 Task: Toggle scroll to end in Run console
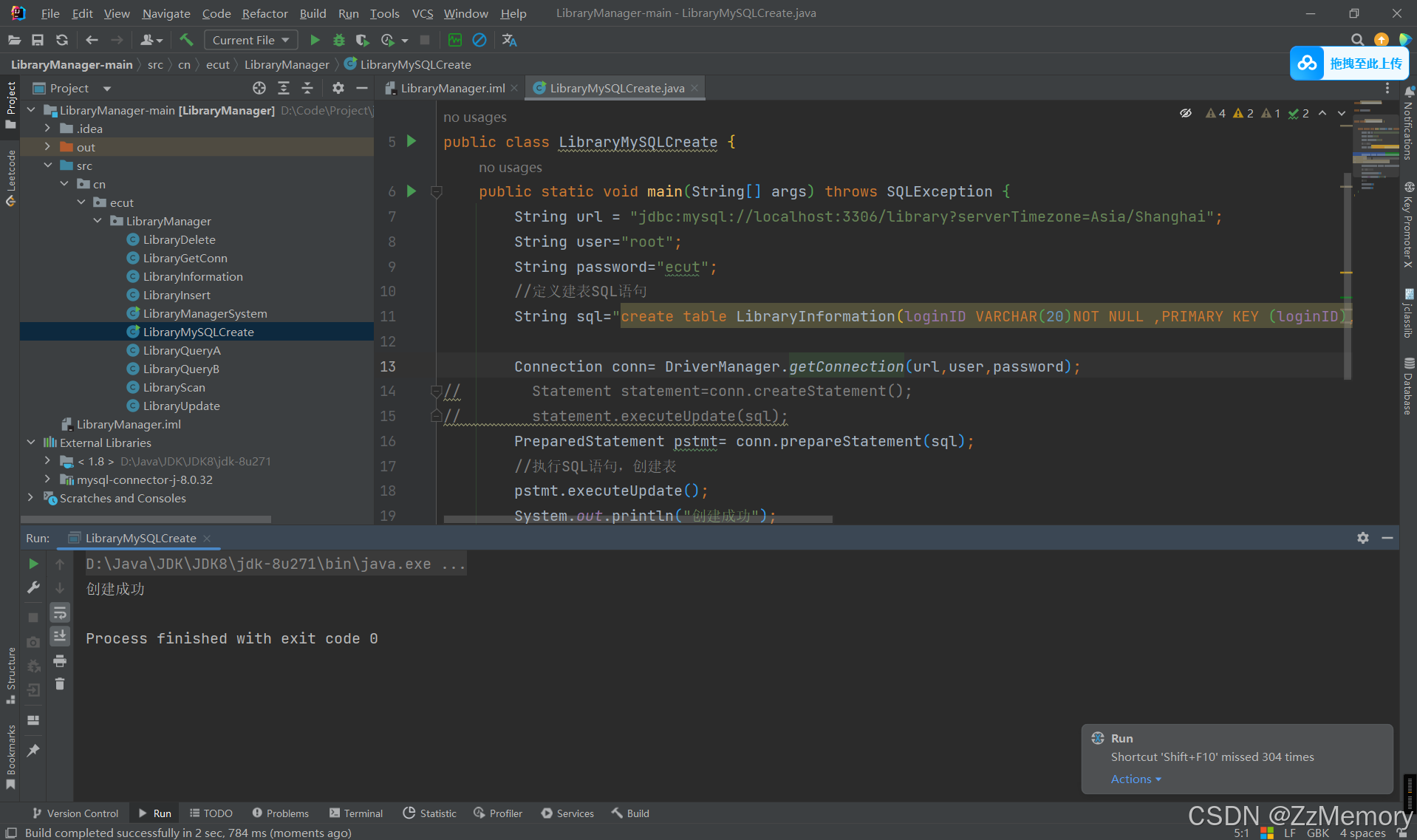(60, 635)
